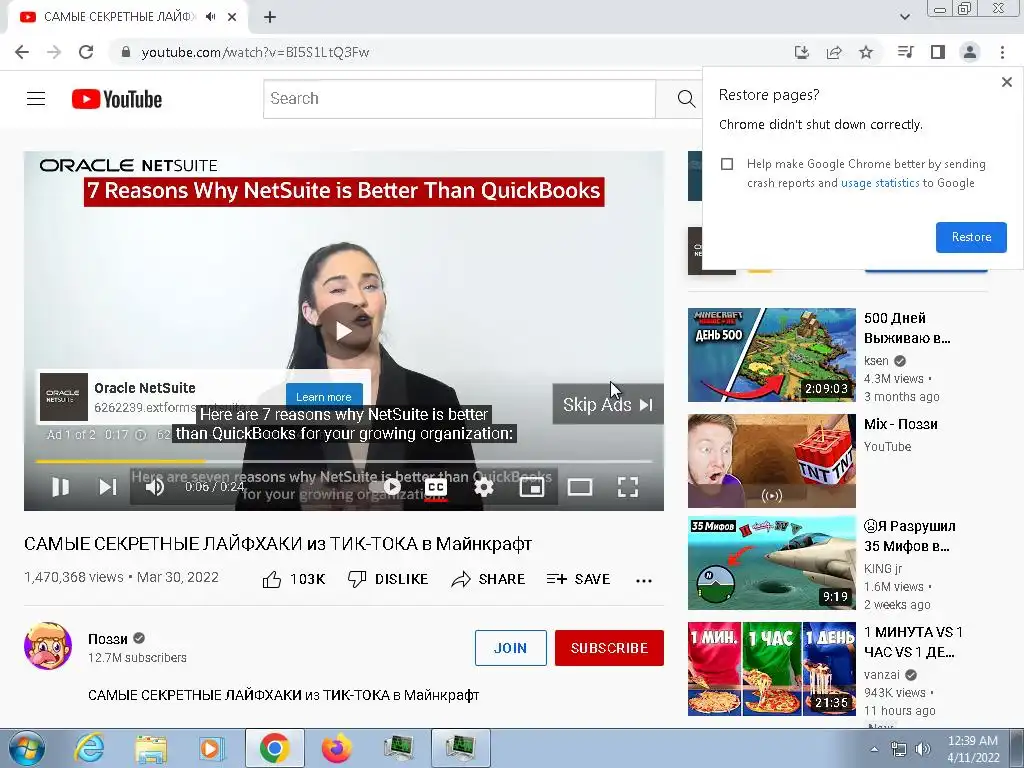The image size is (1024, 768).
Task: Mute the tab via its speaker icon
Action: point(210,17)
